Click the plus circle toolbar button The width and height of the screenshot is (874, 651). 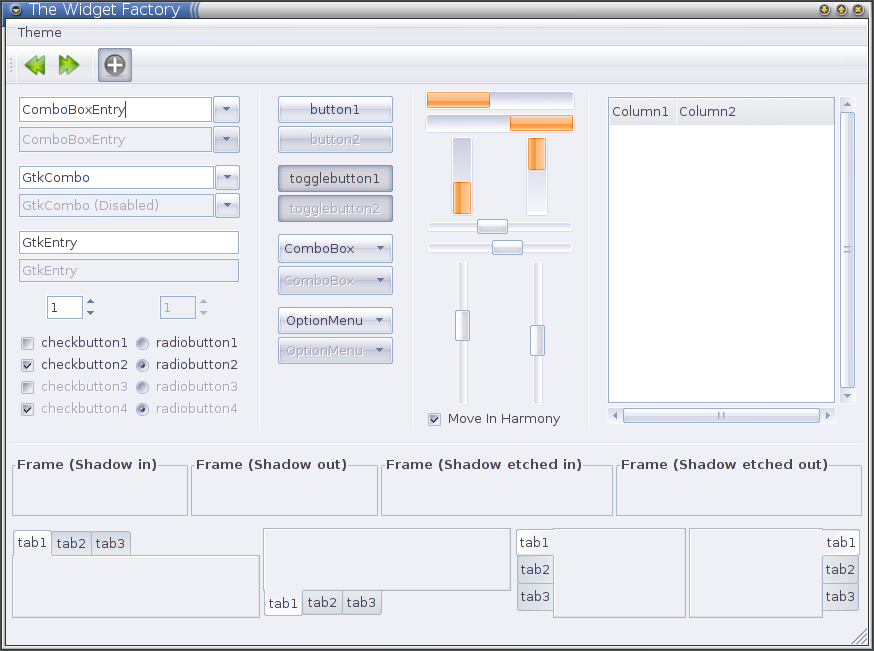pyautogui.click(x=115, y=65)
